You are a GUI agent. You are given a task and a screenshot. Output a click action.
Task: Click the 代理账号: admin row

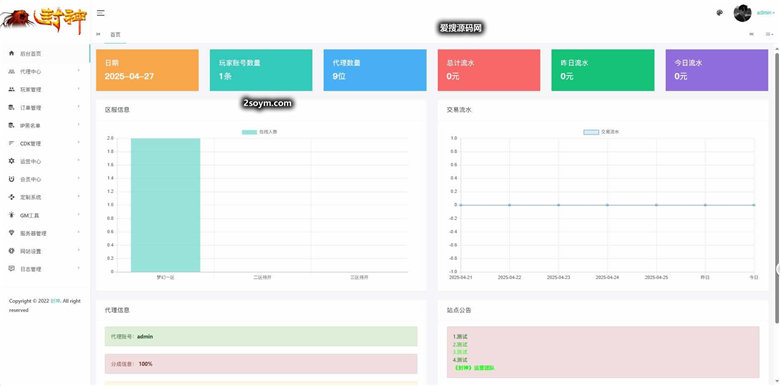261,337
